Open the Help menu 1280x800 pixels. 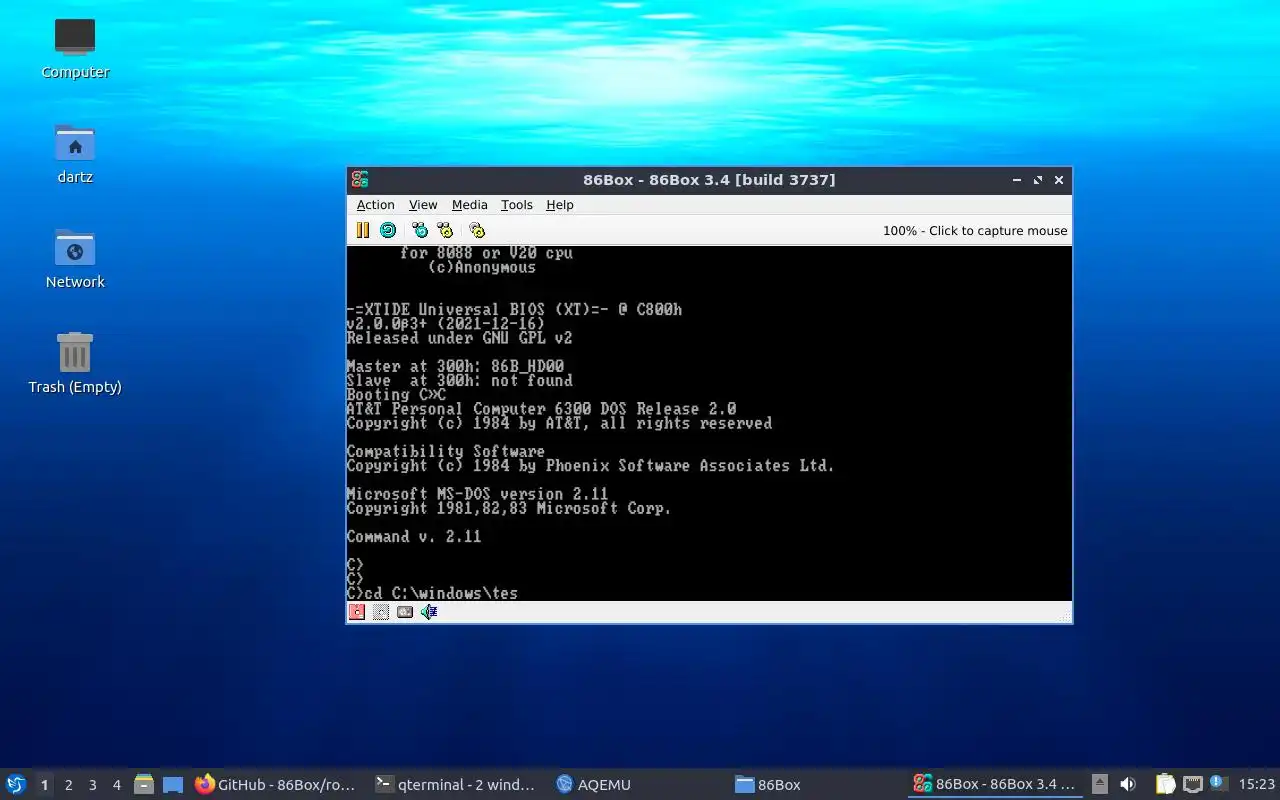[x=560, y=205]
